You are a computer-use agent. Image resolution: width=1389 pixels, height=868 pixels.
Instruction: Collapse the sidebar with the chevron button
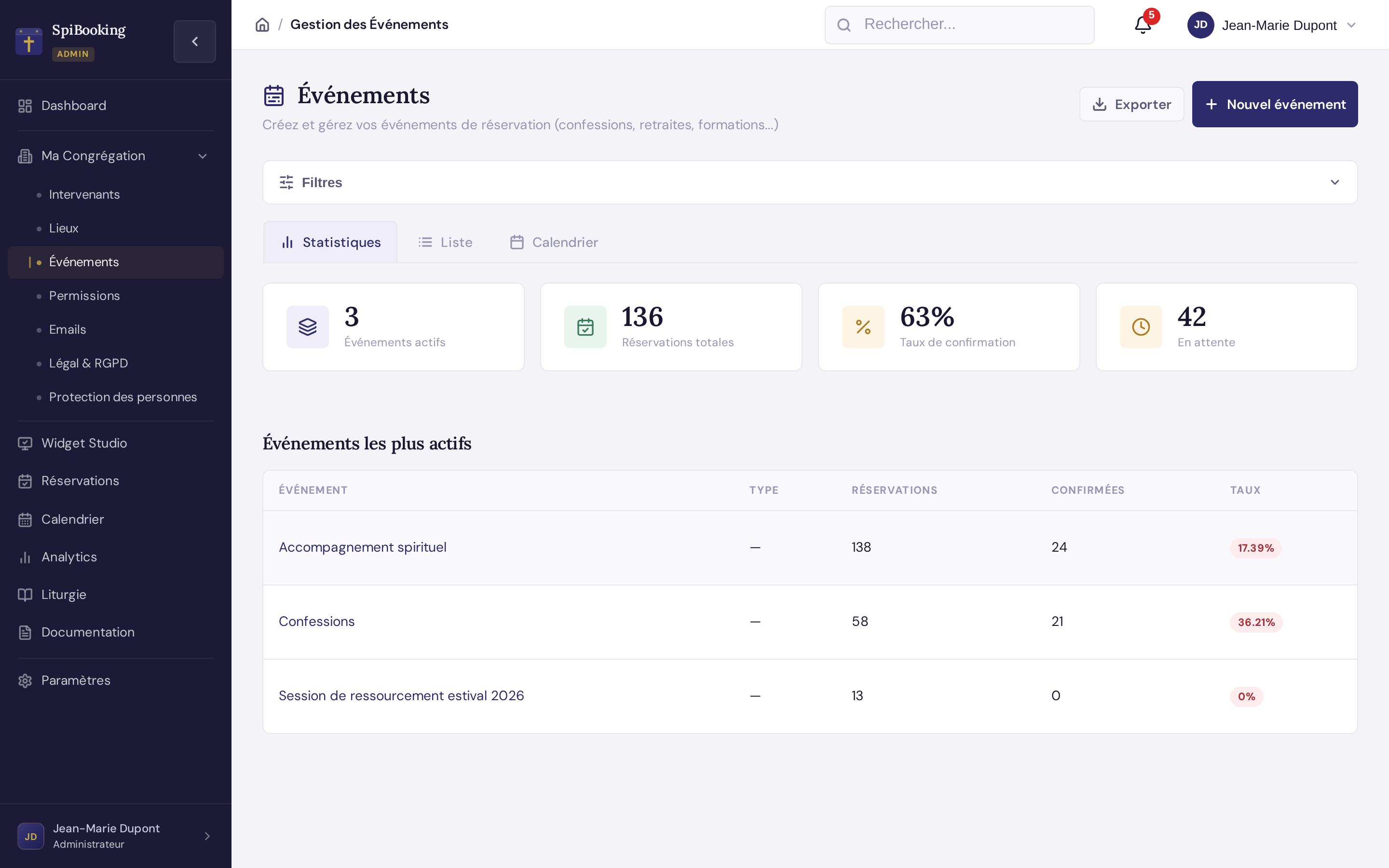[x=194, y=41]
